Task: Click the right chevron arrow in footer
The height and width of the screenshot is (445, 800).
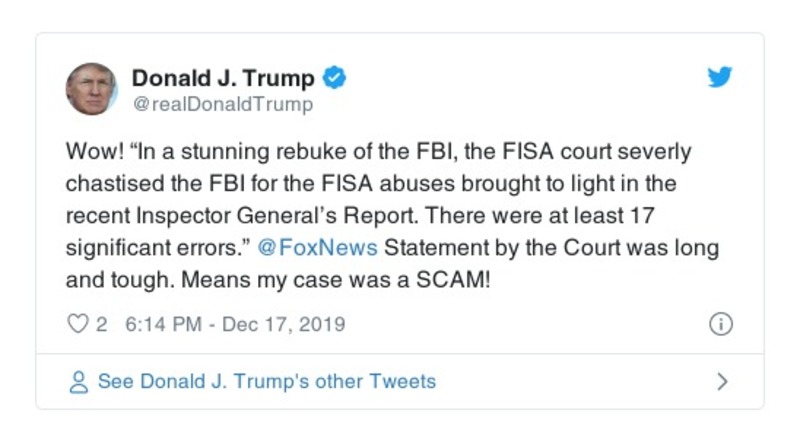Action: (x=722, y=382)
